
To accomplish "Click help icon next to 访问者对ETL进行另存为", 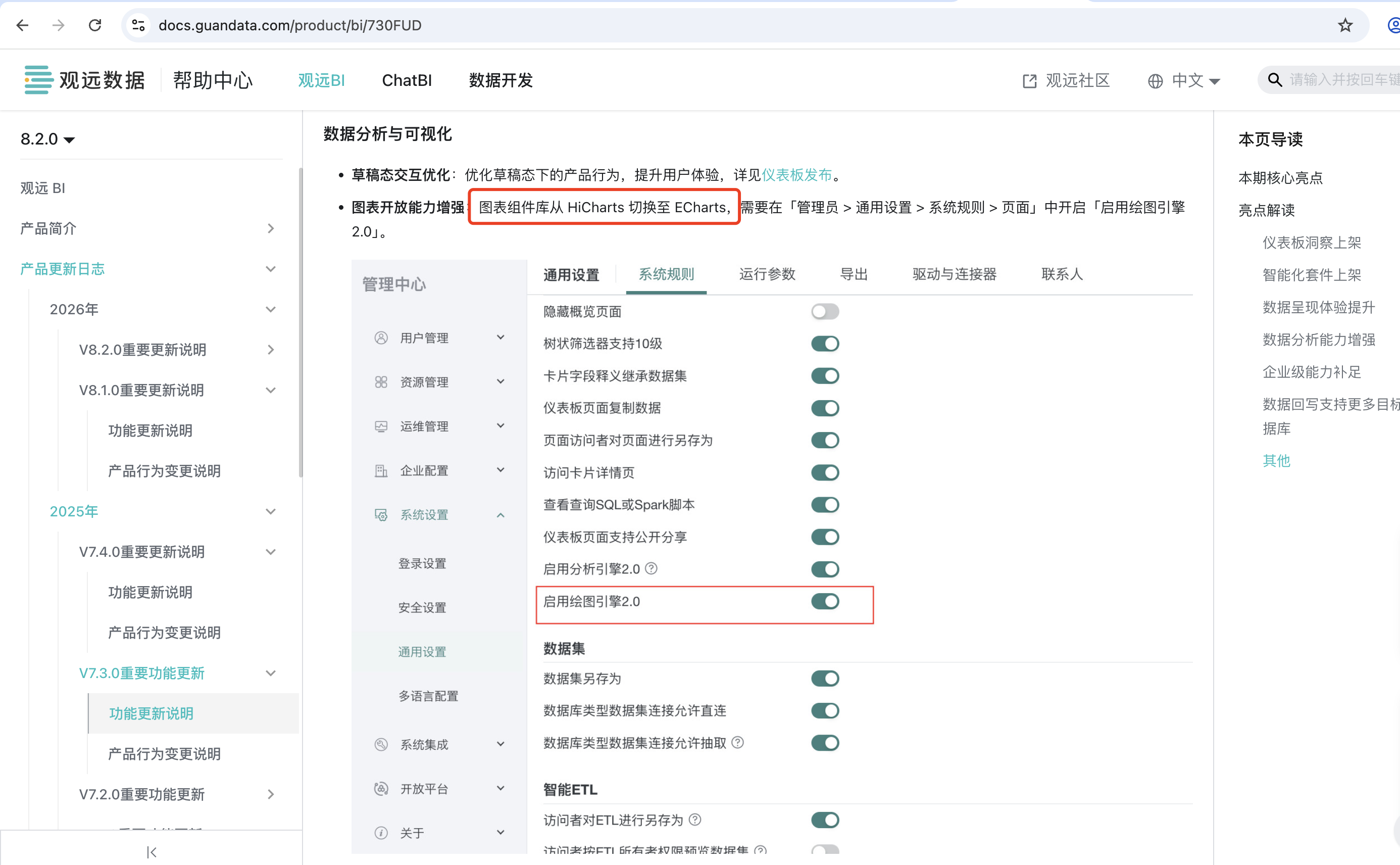I will tap(695, 820).
